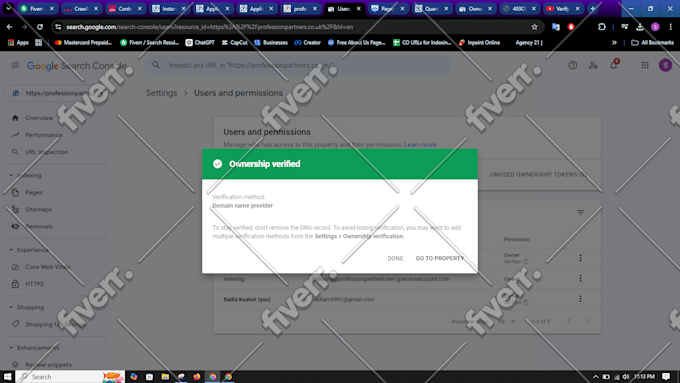
Task: Open Chrome downloads icon
Action: pyautogui.click(x=640, y=27)
